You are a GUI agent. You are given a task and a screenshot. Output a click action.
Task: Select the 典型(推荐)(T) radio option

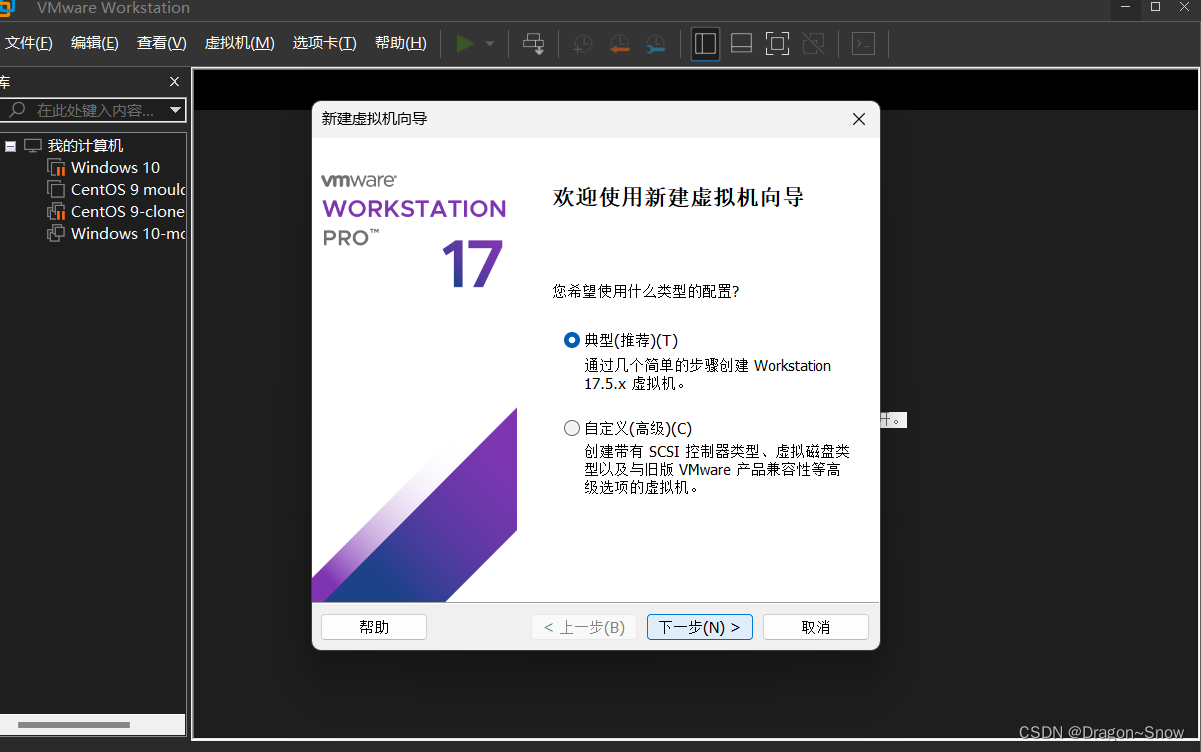click(572, 340)
